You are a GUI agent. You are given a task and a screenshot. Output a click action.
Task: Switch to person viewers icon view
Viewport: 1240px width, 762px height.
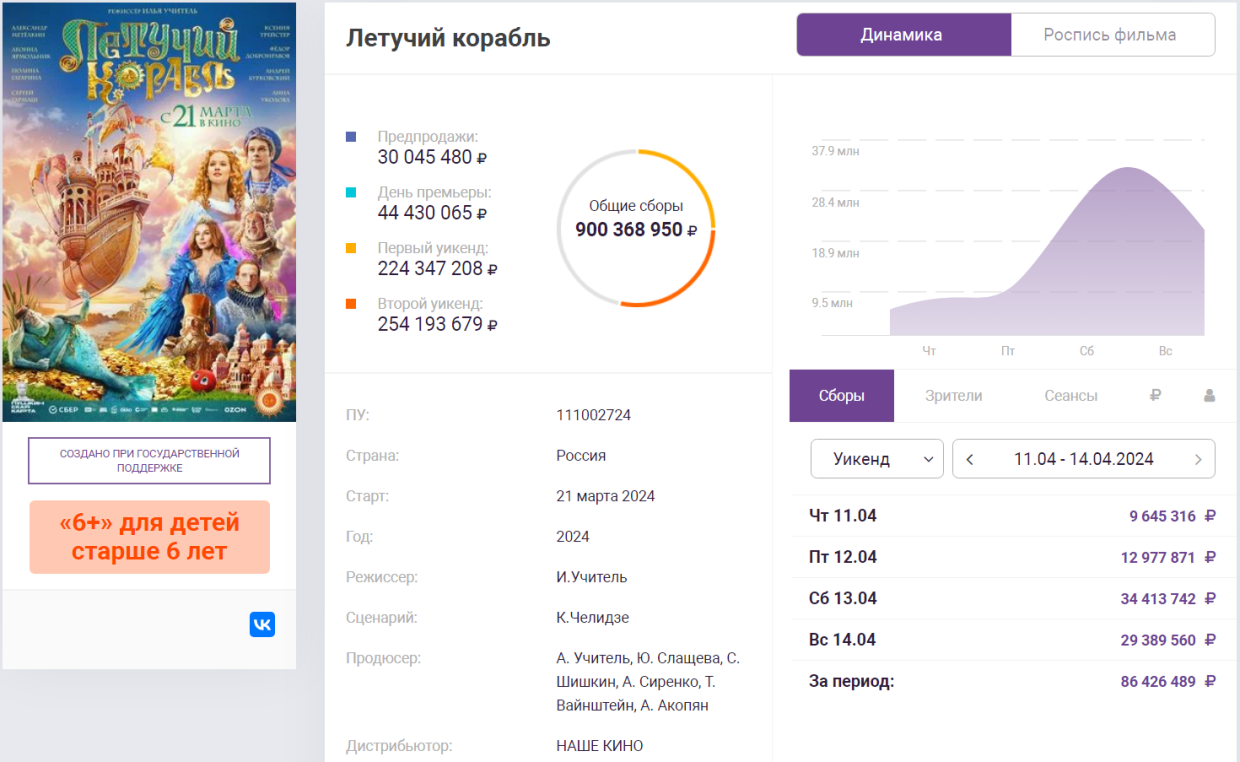pos(1209,395)
